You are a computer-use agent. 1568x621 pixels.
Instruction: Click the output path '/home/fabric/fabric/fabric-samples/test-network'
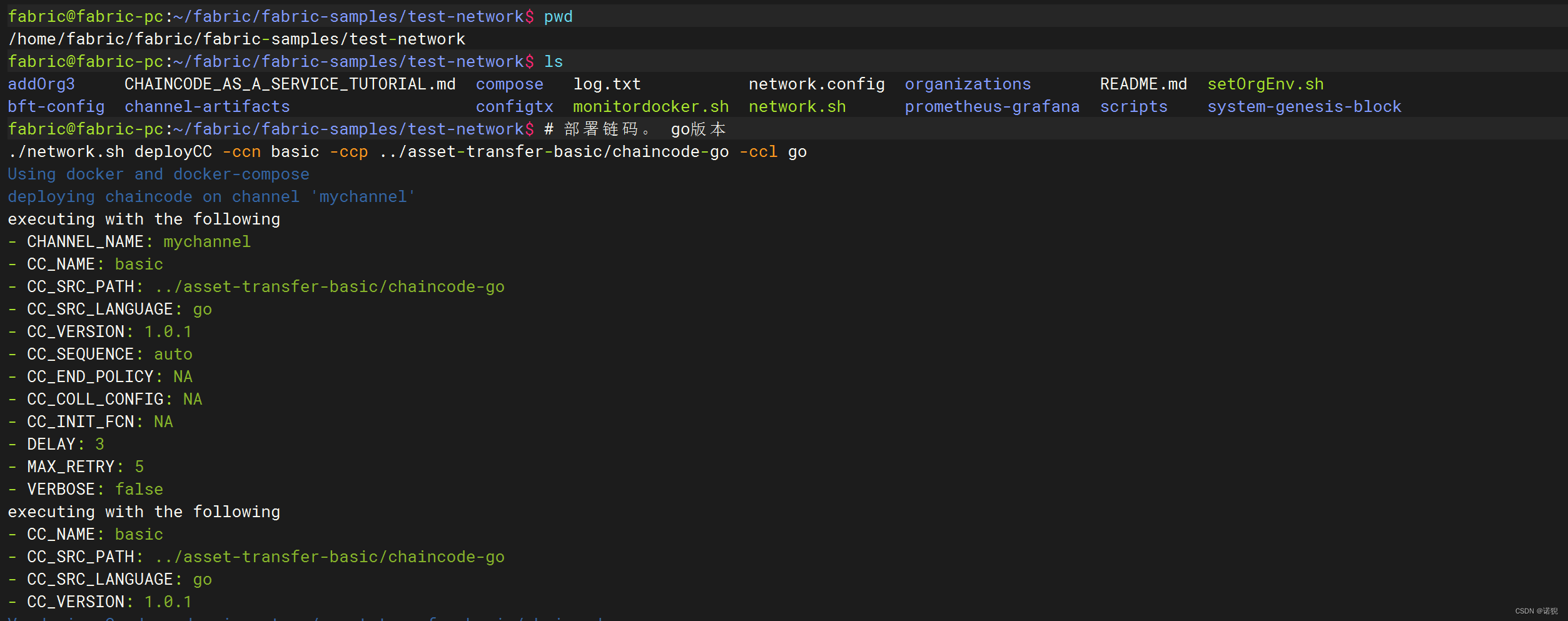pos(236,39)
